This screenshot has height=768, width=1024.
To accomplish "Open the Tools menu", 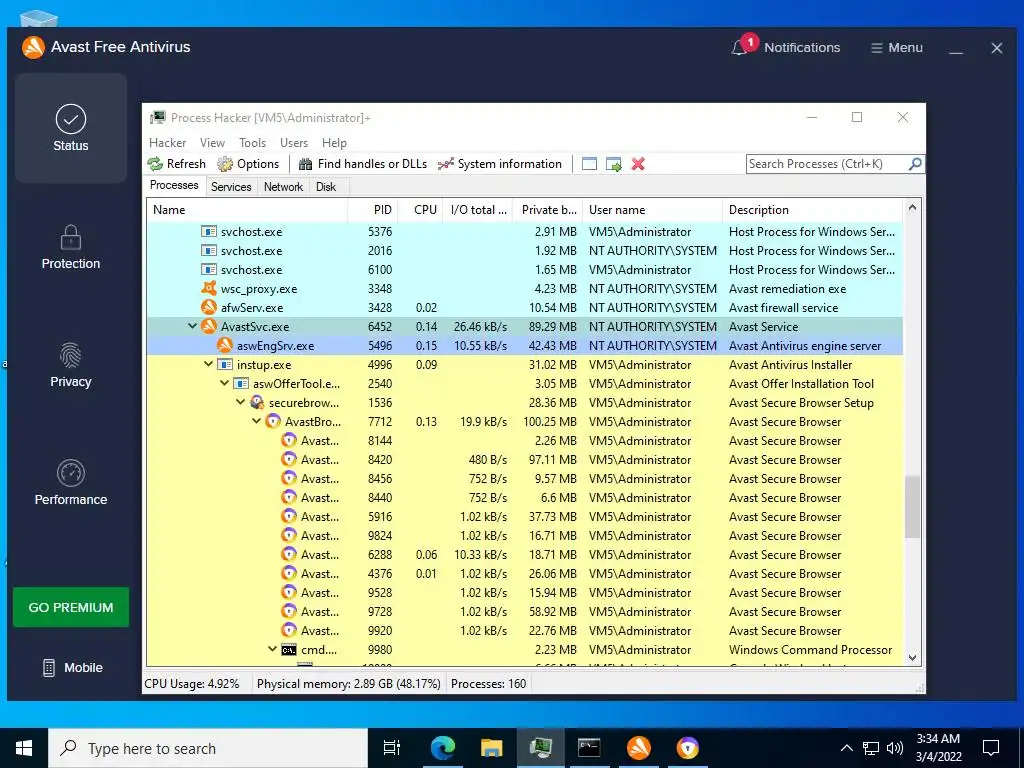I will click(252, 142).
